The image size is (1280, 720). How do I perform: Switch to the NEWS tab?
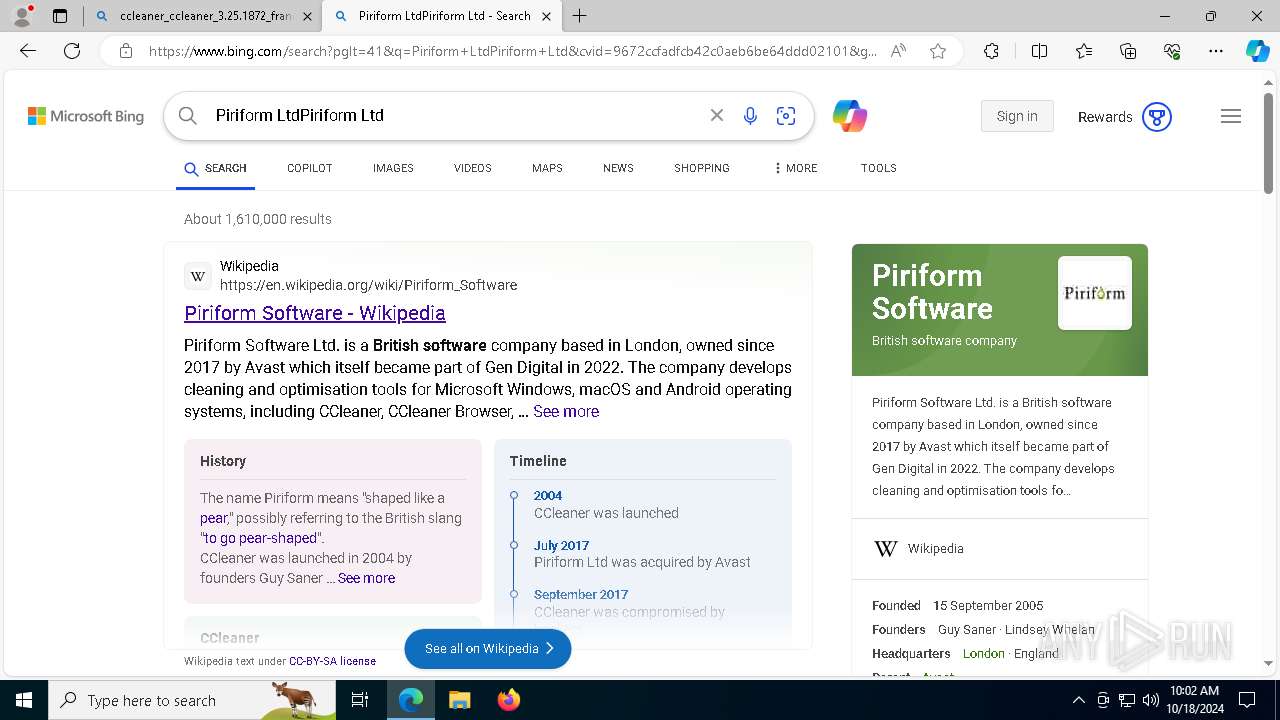click(618, 168)
